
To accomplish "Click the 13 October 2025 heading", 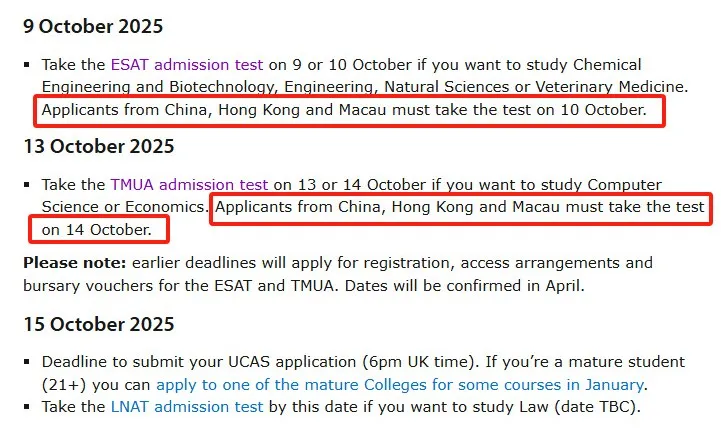I will point(99,146).
